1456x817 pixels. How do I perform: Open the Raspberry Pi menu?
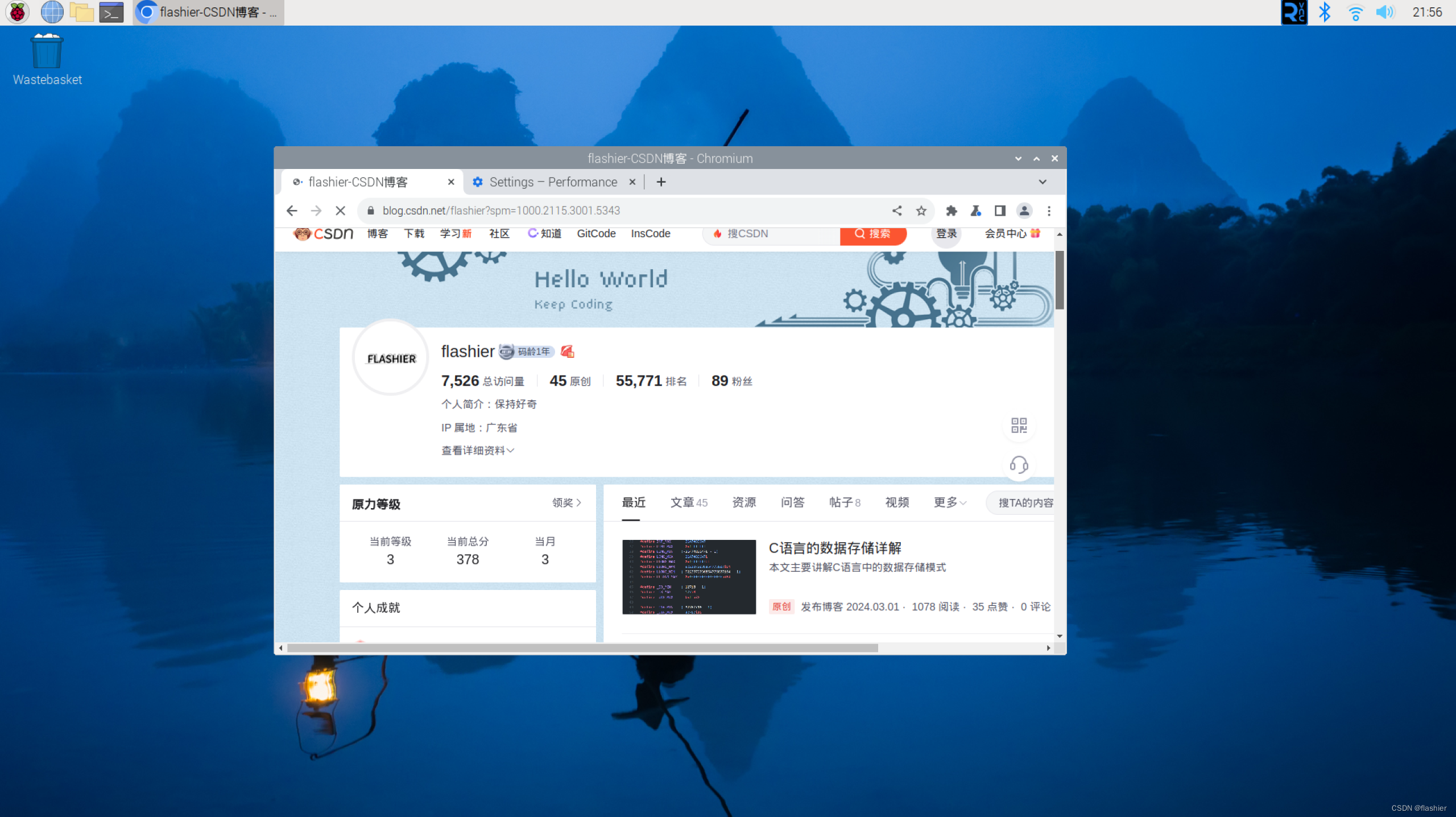click(17, 12)
